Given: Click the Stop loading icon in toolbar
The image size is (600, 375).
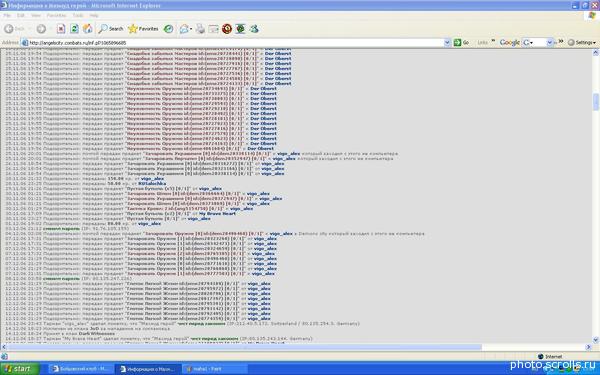Looking at the screenshot, I should click(61, 29).
